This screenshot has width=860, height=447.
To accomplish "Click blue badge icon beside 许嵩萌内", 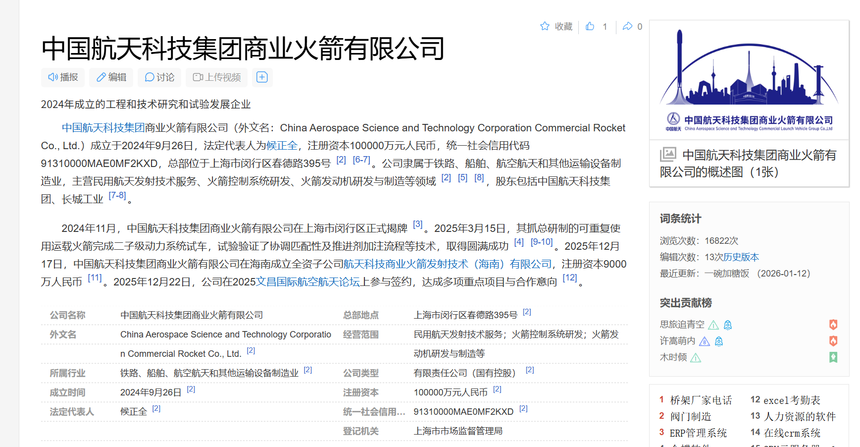I will (x=719, y=342).
